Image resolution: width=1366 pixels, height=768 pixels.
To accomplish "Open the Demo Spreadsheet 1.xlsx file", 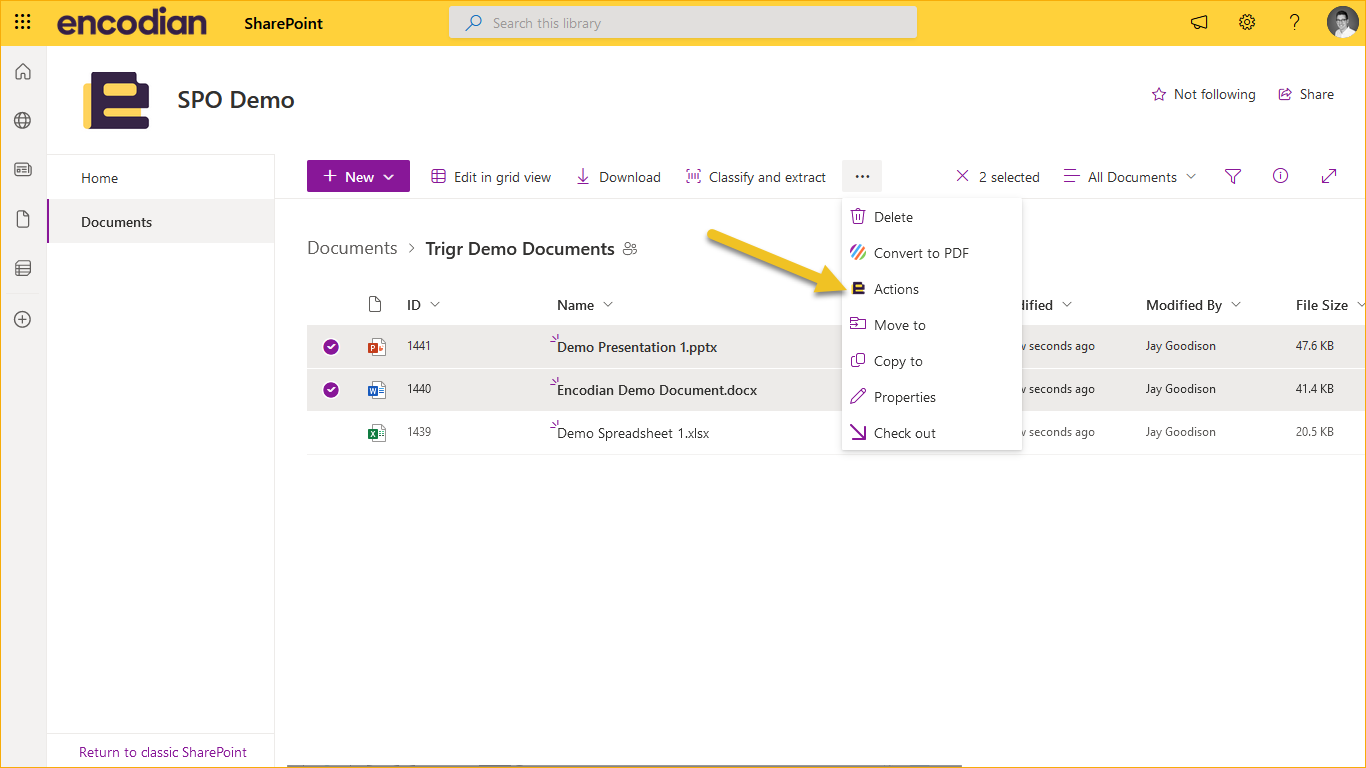I will pos(633,433).
